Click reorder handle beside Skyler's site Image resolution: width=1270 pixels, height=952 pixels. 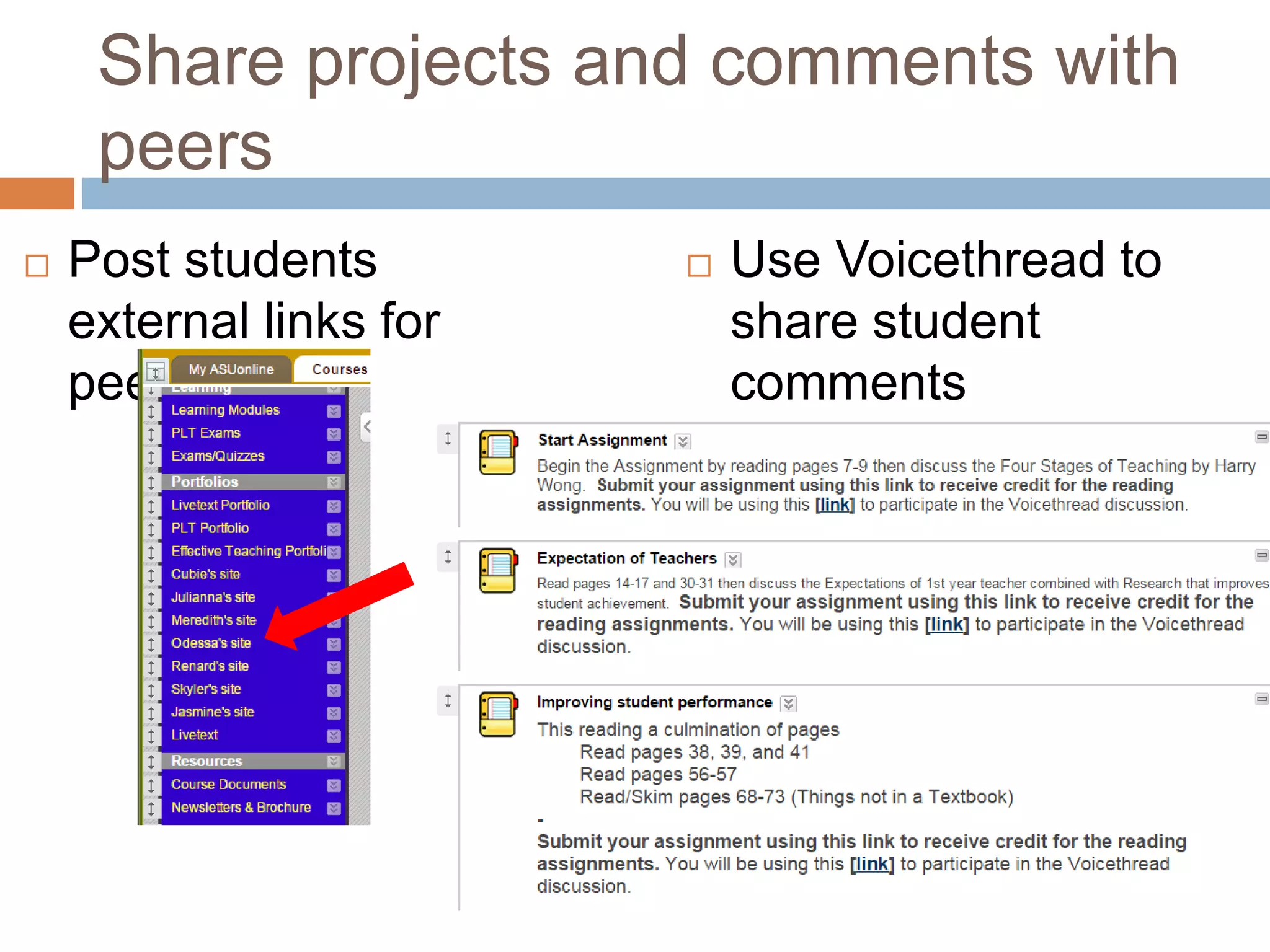(x=151, y=690)
